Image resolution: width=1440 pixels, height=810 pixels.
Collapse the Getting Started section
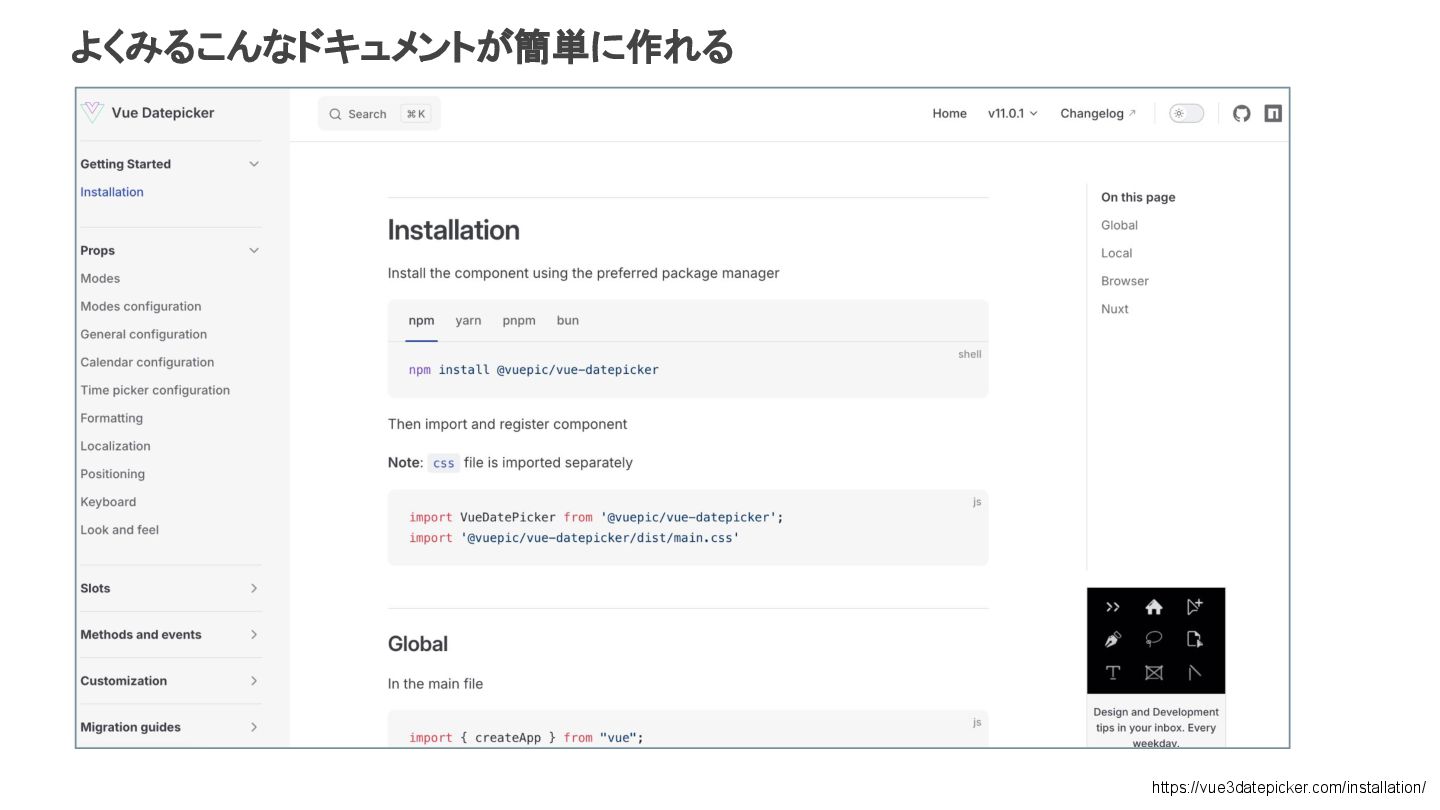tap(254, 164)
